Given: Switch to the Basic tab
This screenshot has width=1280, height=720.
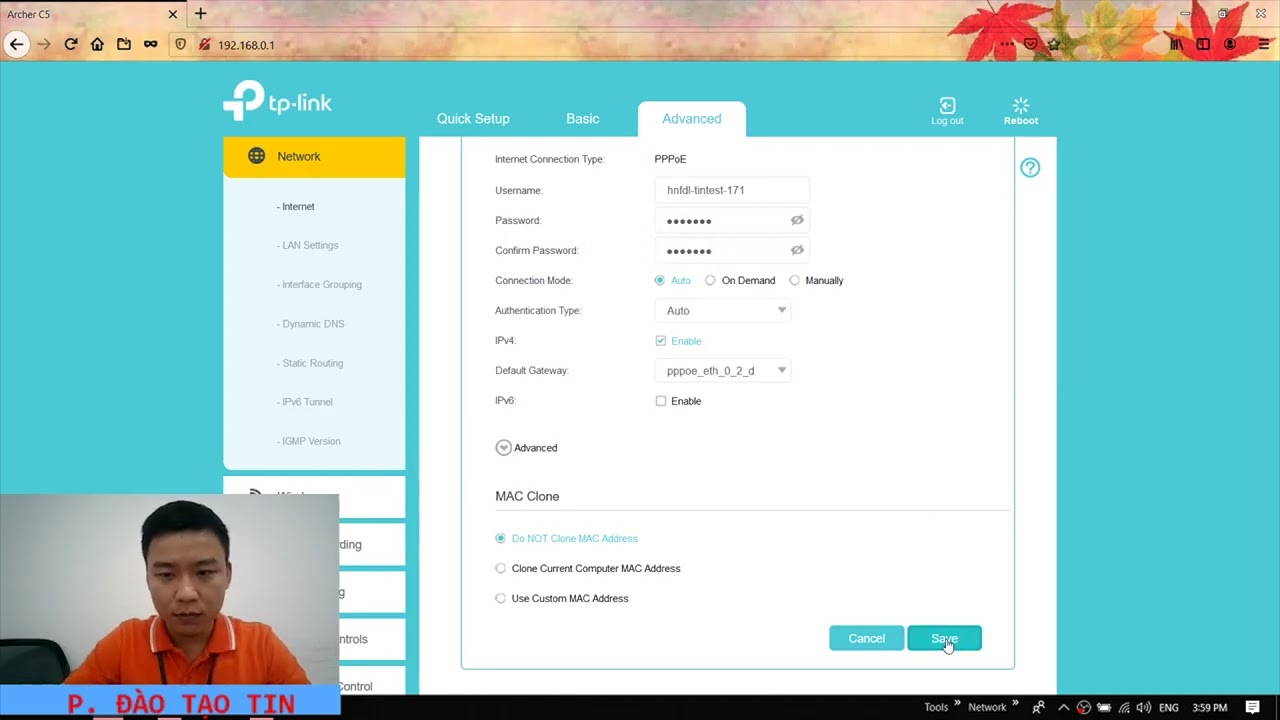Looking at the screenshot, I should [x=583, y=118].
